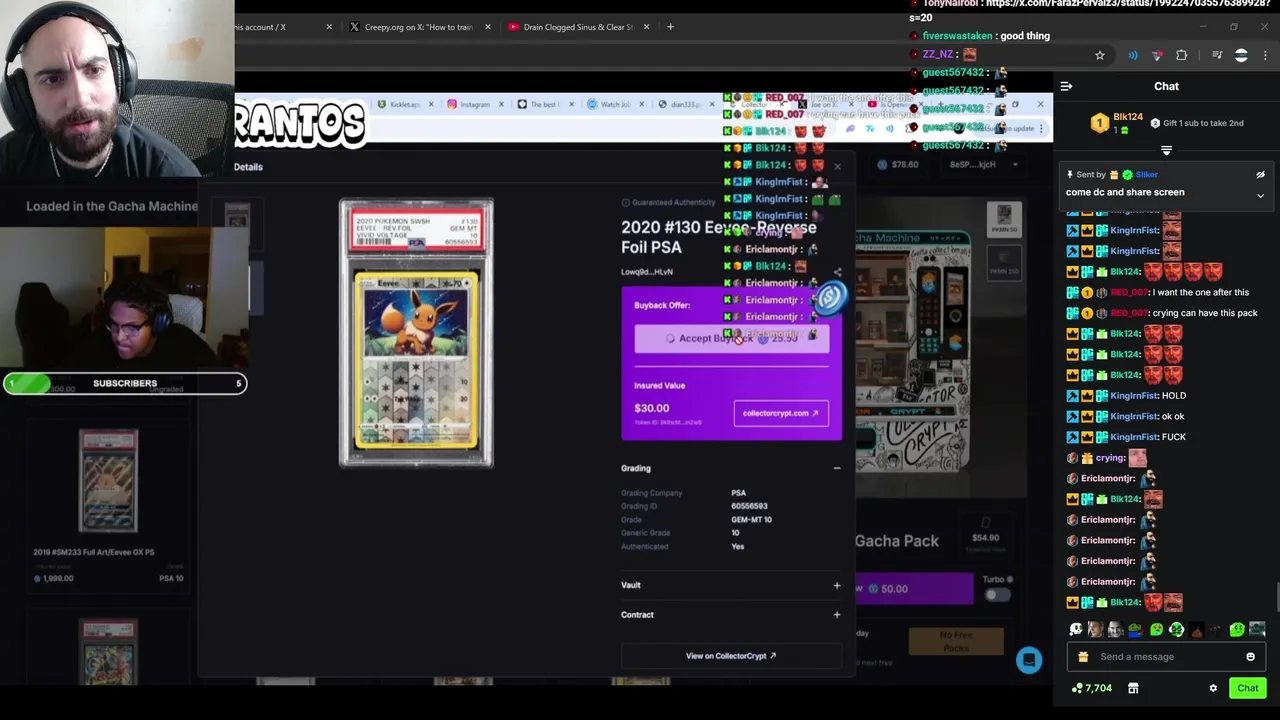1280x720 pixels.
Task: Expand the Contract section
Action: click(836, 615)
